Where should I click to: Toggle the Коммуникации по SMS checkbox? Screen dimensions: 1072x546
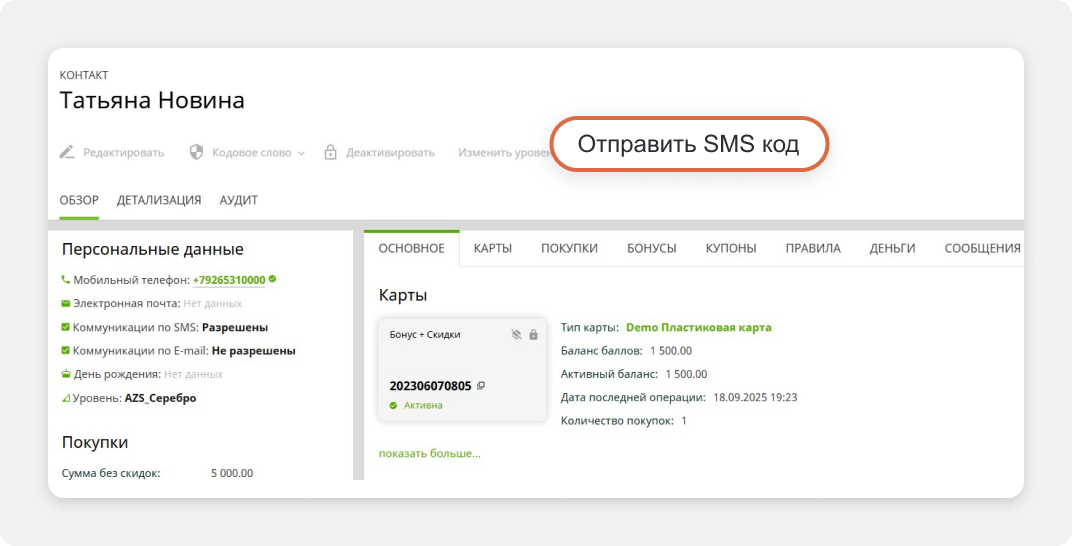click(66, 327)
